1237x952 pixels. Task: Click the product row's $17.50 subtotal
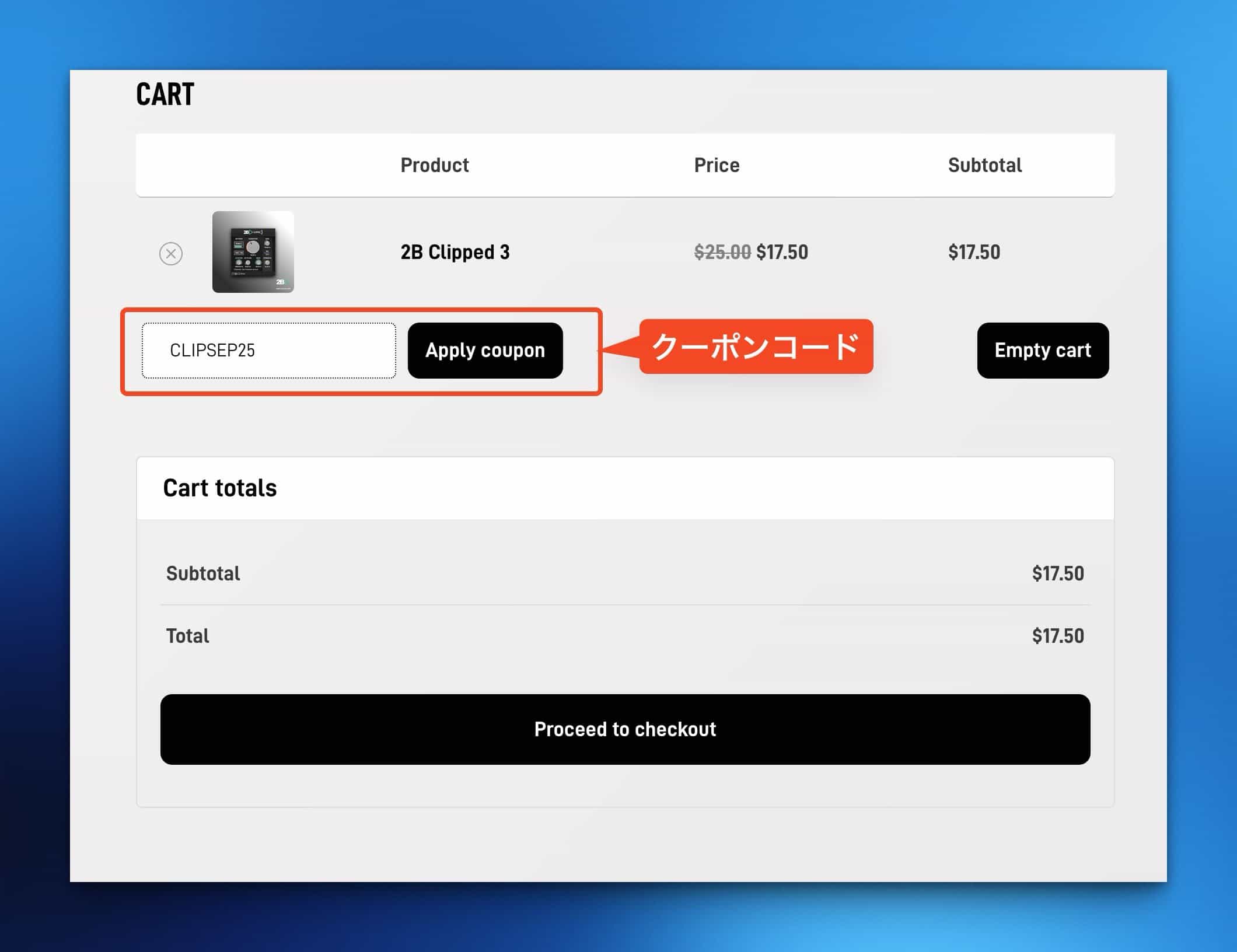tap(974, 252)
